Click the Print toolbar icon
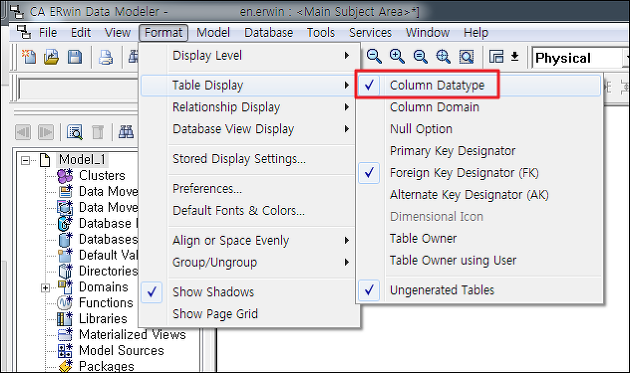This screenshot has height=373, width=630. tap(106, 57)
